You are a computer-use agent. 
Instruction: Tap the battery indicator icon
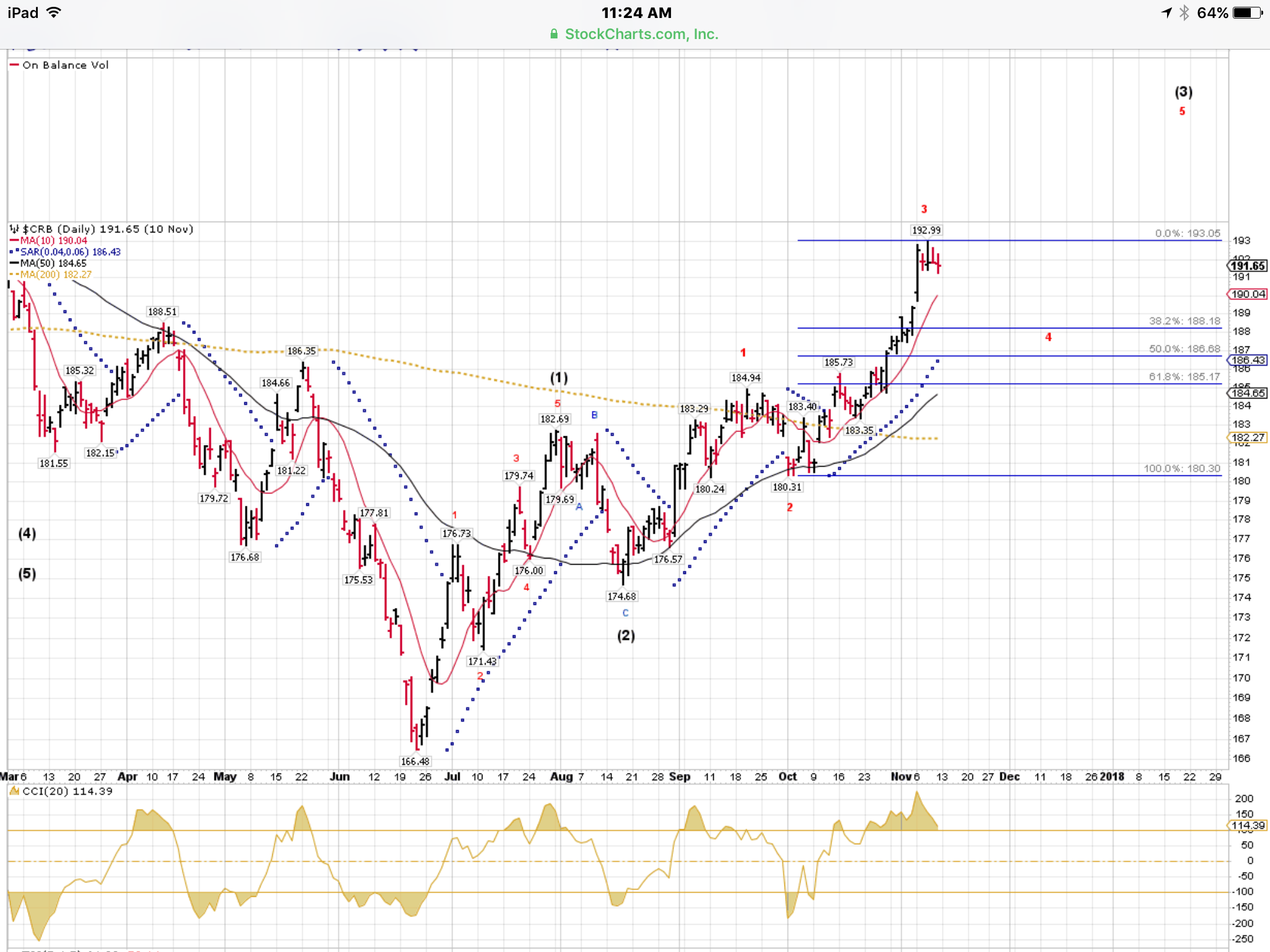pos(1248,12)
